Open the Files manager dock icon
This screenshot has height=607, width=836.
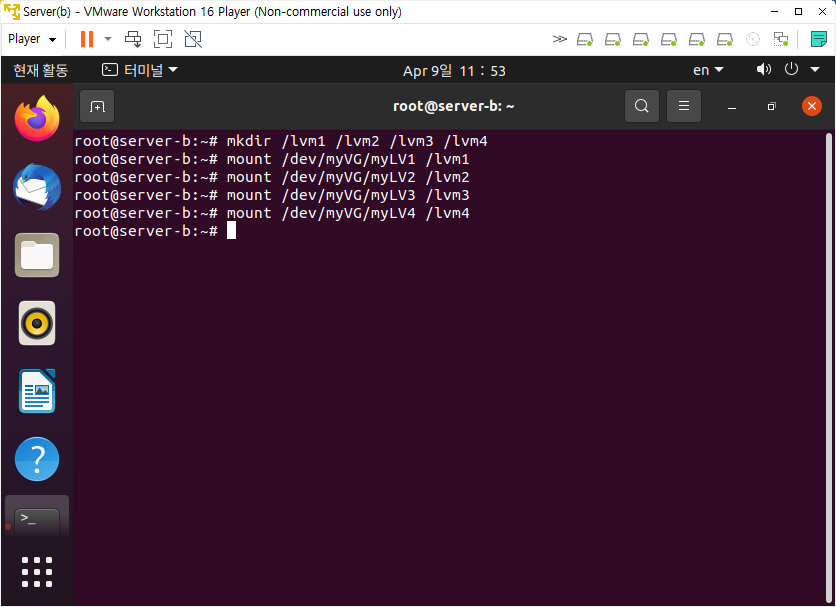[x=37, y=255]
